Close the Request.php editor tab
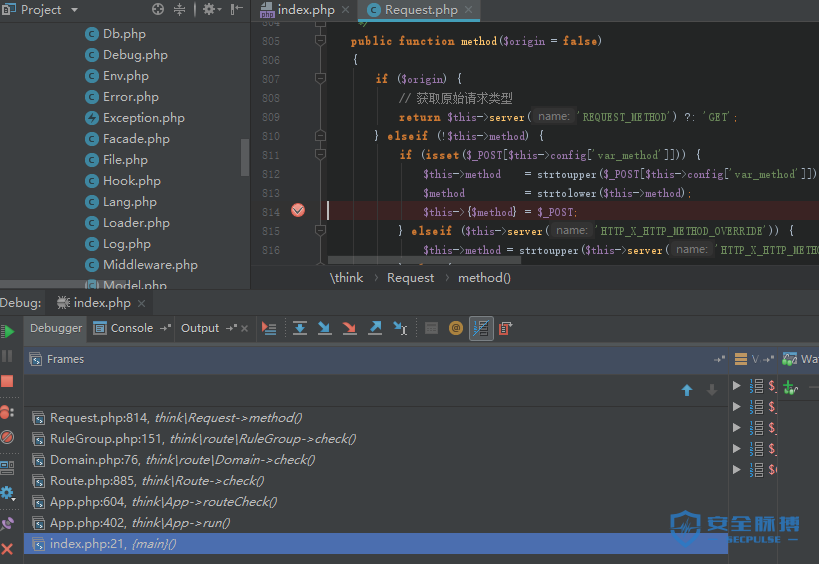This screenshot has height=564, width=819. (469, 10)
